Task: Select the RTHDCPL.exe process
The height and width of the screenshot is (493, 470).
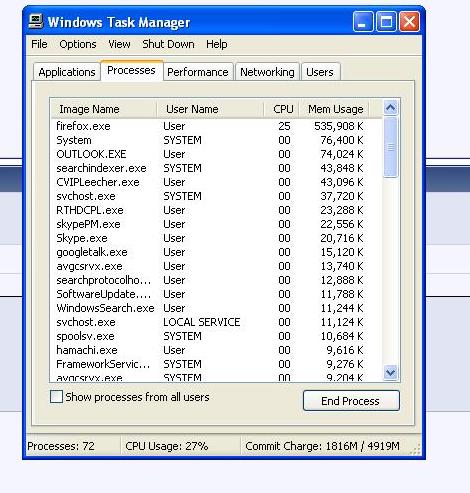Action: [216, 210]
